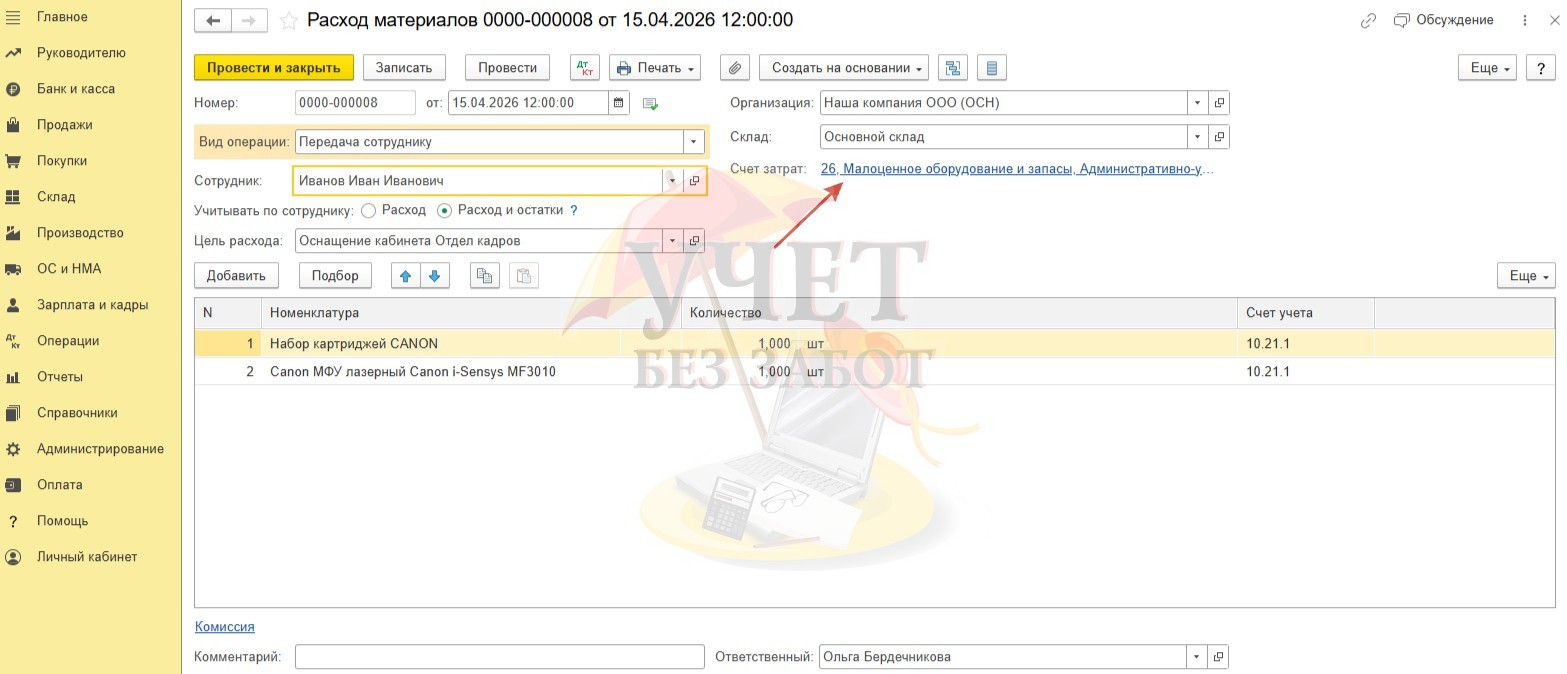
Task: Add document to favorites with star
Action: [x=288, y=21]
